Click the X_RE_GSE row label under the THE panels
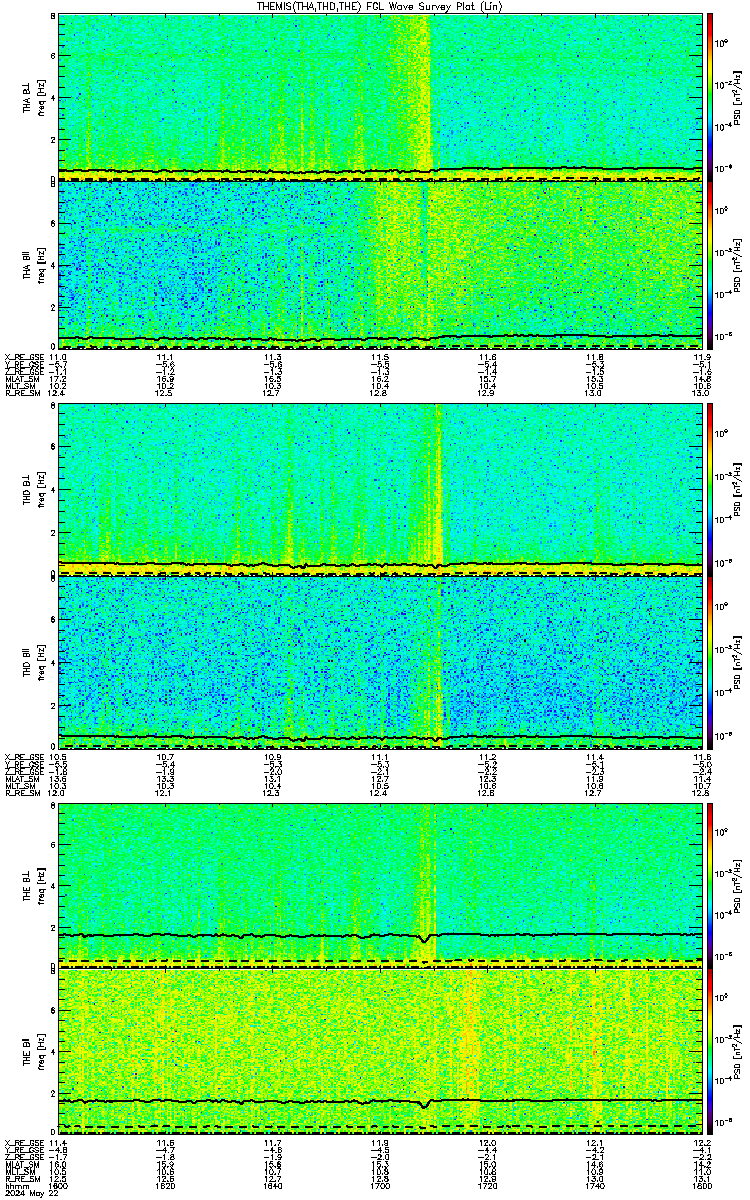Image resolution: width=750 pixels, height=1200 pixels. [x=23, y=1142]
